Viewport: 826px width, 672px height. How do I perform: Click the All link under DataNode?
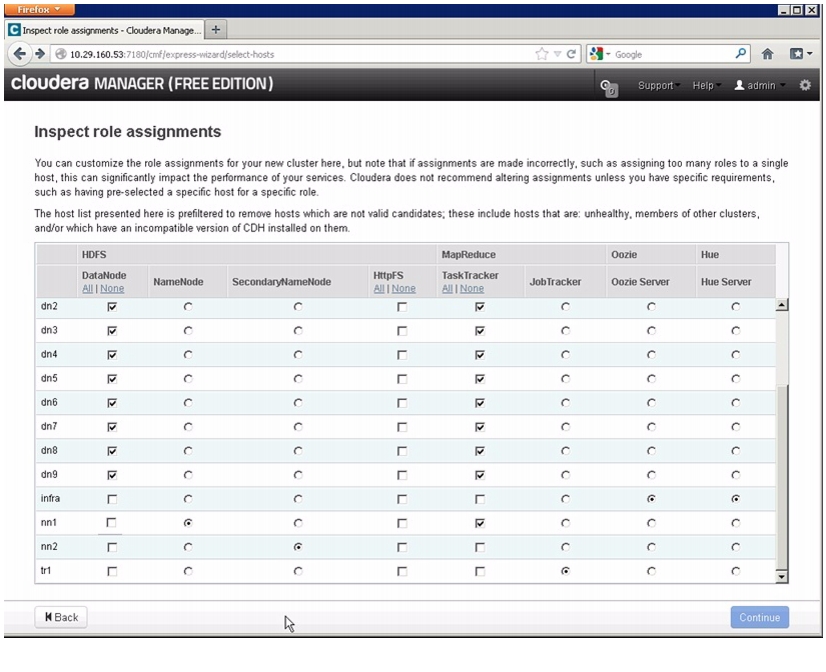(x=87, y=289)
